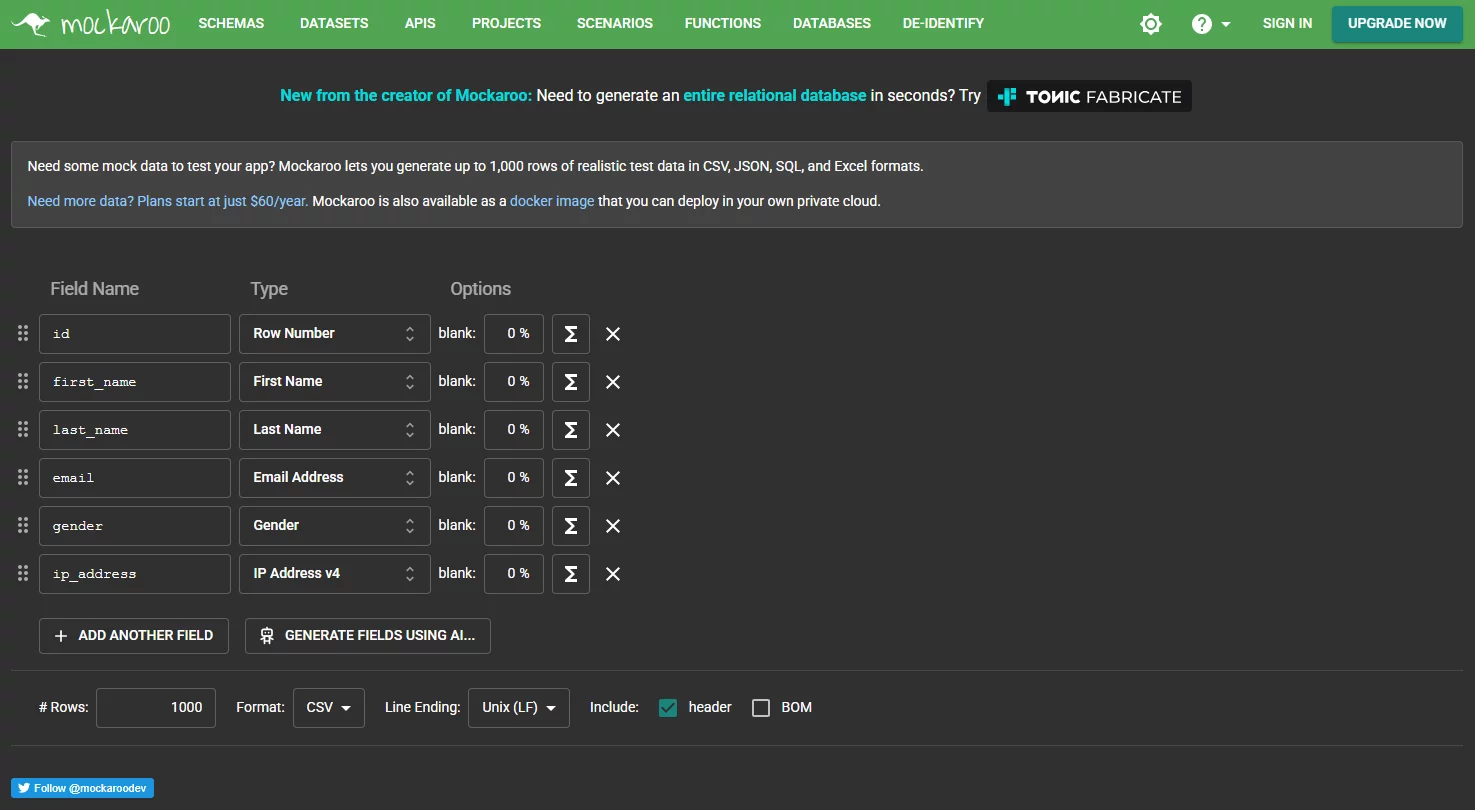Expand the Line Ending Unix (LF) dropdown
Image resolution: width=1475 pixels, height=810 pixels.
coord(518,708)
